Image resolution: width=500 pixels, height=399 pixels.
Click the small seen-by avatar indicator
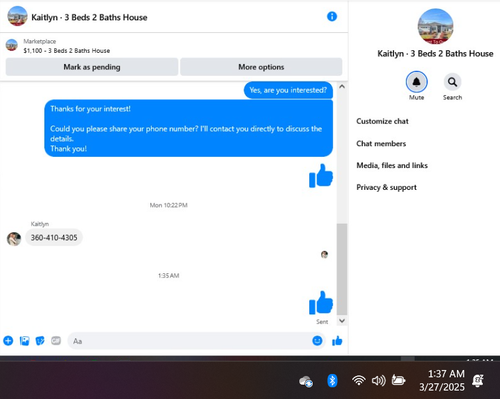[x=324, y=255]
